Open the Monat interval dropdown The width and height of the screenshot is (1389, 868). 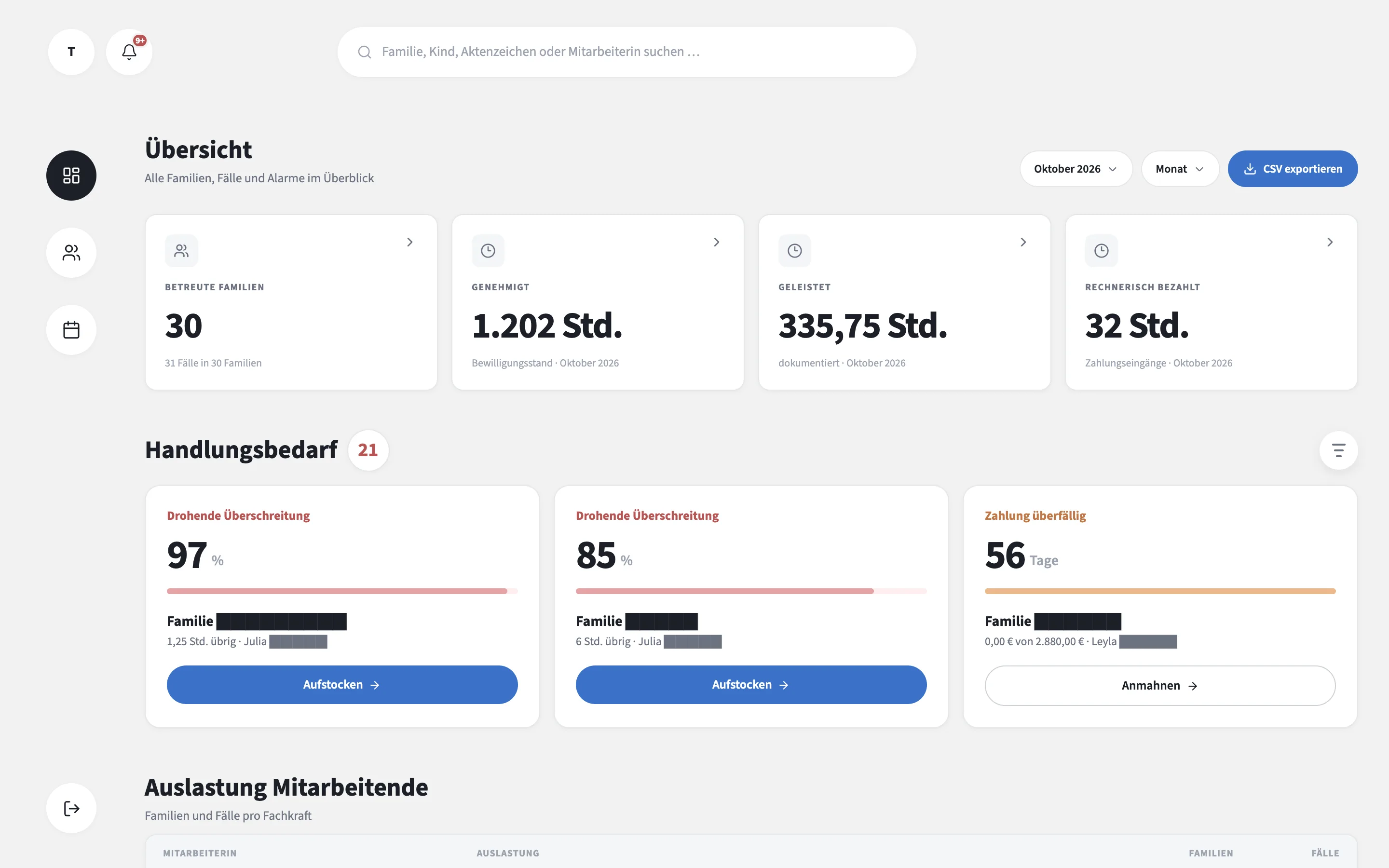(x=1180, y=169)
